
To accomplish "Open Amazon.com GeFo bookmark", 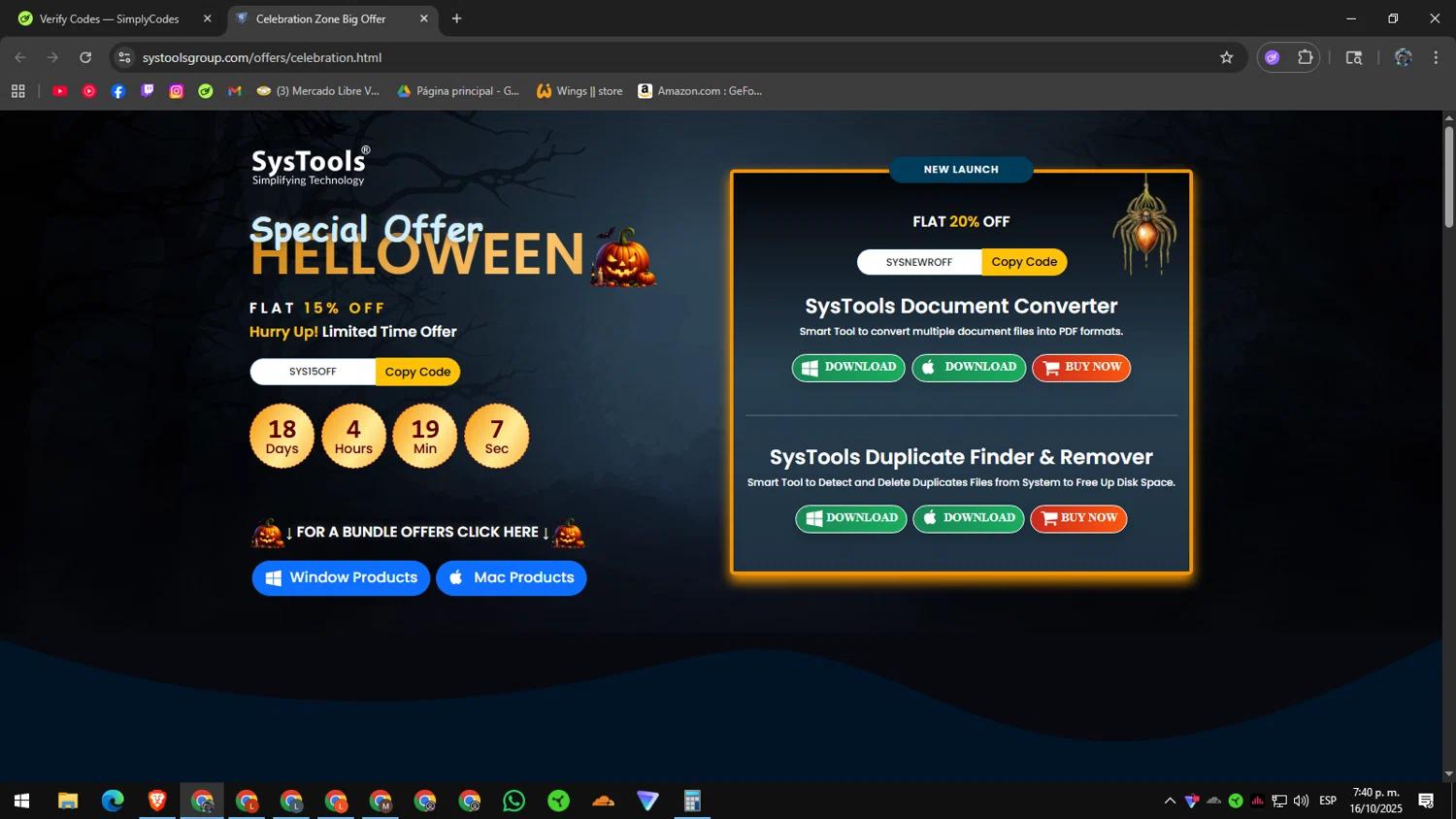I will click(700, 91).
